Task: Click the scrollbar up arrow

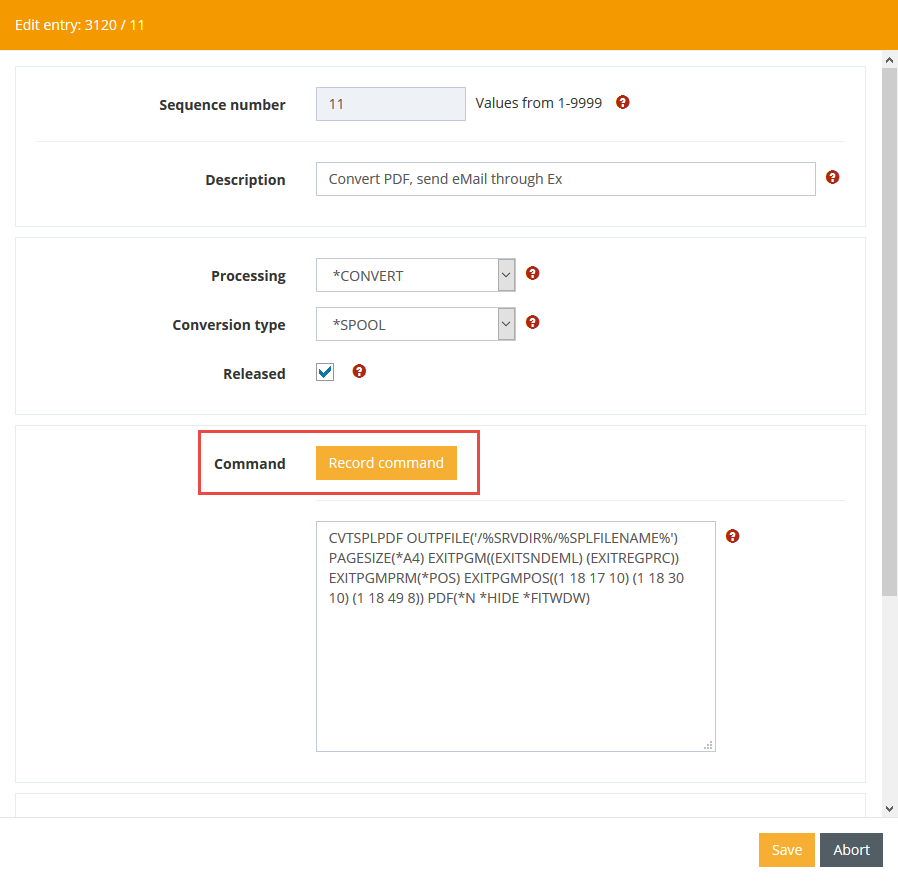Action: [x=889, y=61]
